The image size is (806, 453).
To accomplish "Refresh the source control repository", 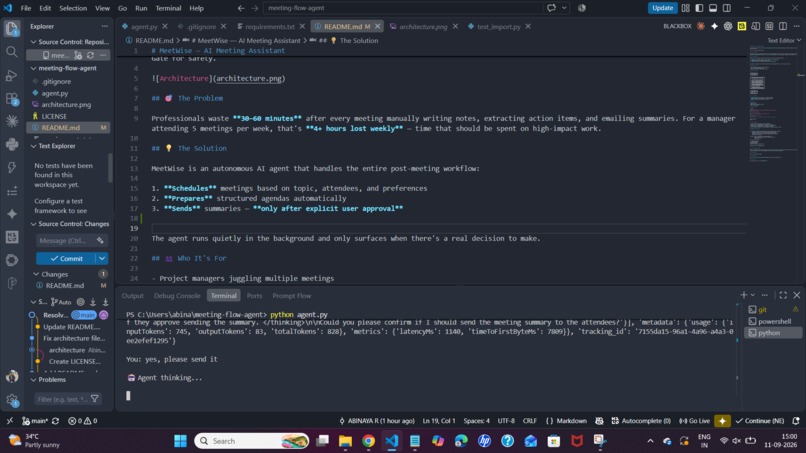I will coord(90,55).
